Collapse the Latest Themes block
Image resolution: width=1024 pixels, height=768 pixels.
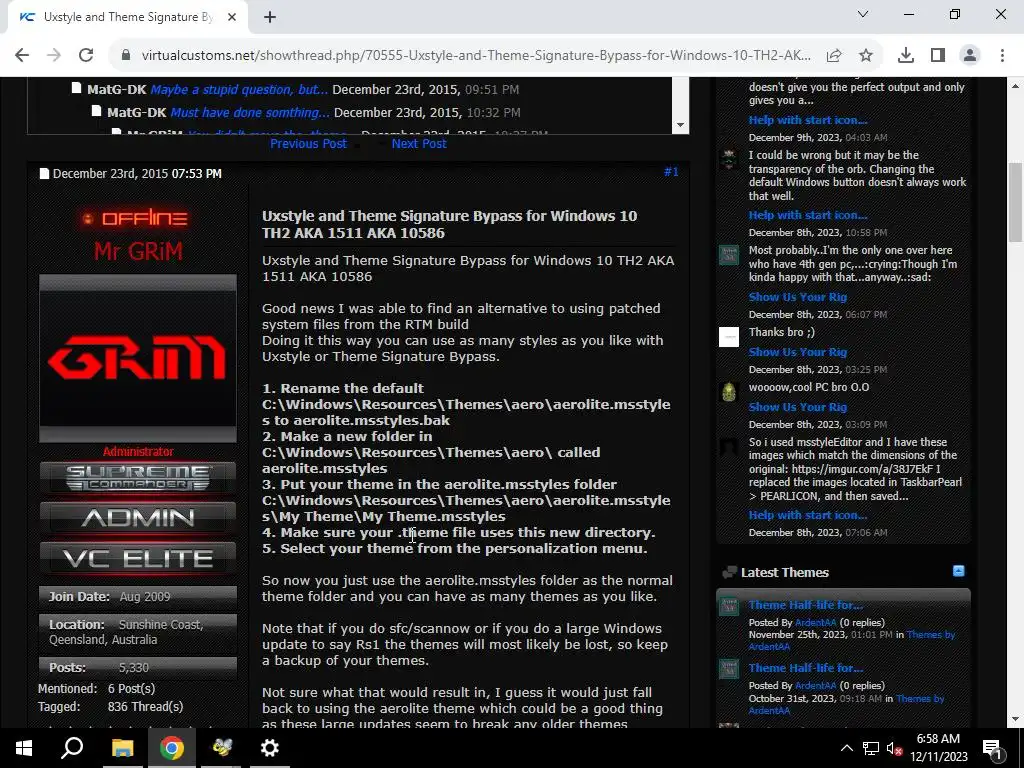pos(958,571)
